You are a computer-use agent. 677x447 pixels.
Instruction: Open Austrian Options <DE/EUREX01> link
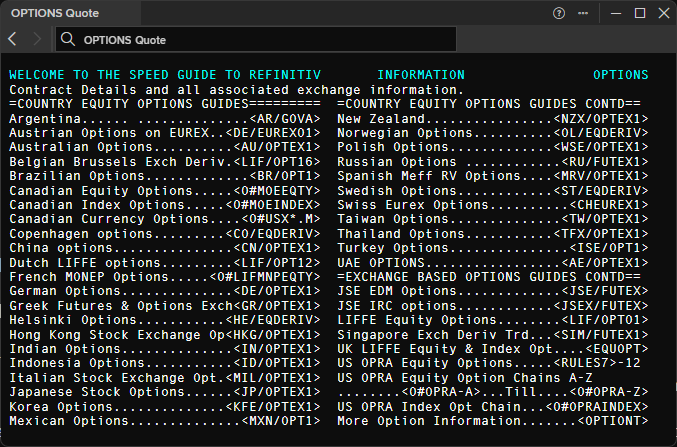pyautogui.click(x=273, y=133)
